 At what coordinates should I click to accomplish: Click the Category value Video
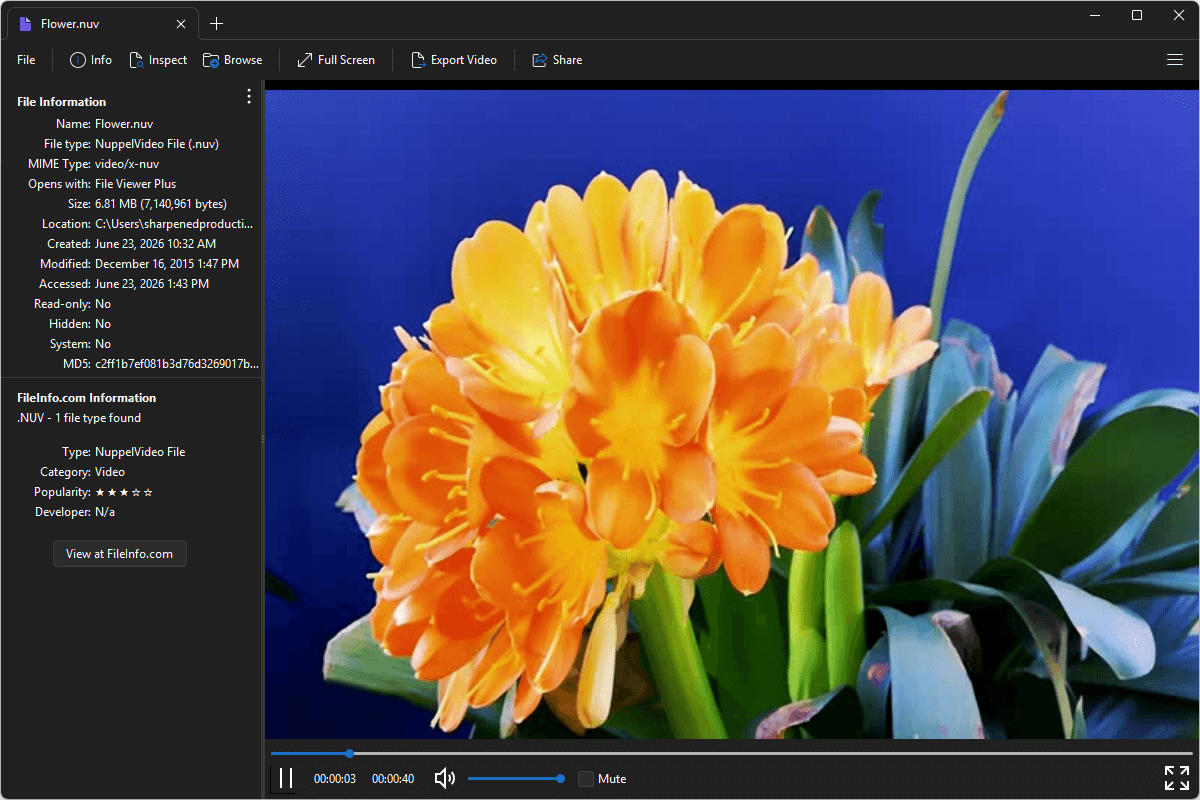pyautogui.click(x=110, y=472)
